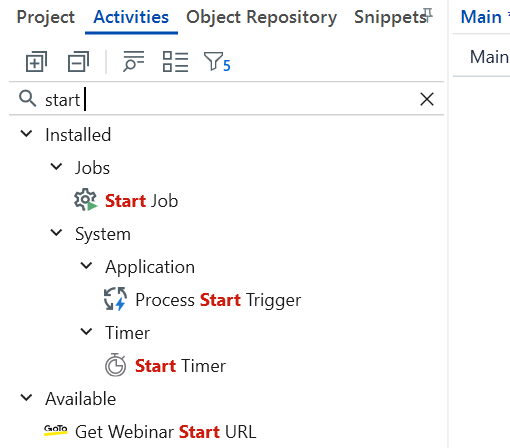Click the Expand All icon
The width and height of the screenshot is (510, 448).
point(36,61)
